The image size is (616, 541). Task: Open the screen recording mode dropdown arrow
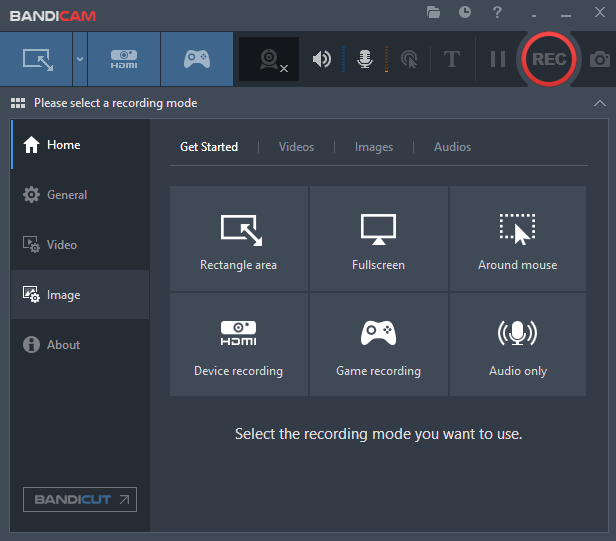coord(80,59)
